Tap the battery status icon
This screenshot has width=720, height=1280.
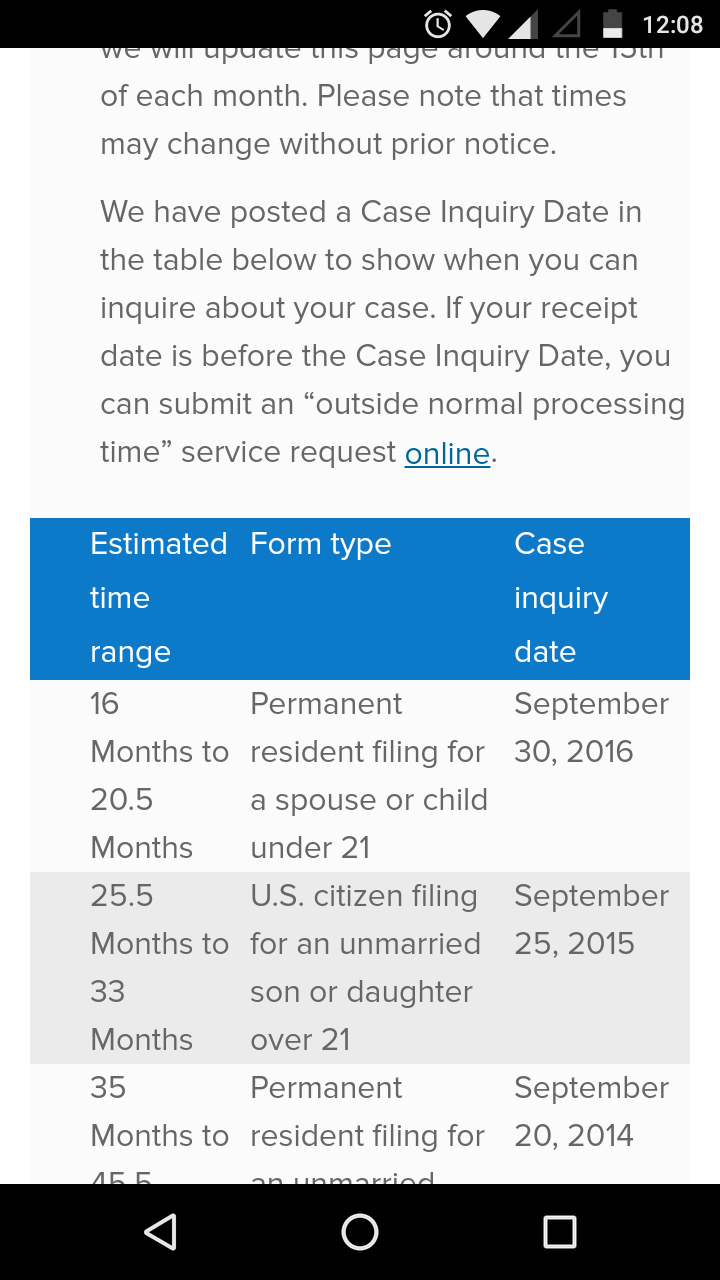click(x=612, y=24)
